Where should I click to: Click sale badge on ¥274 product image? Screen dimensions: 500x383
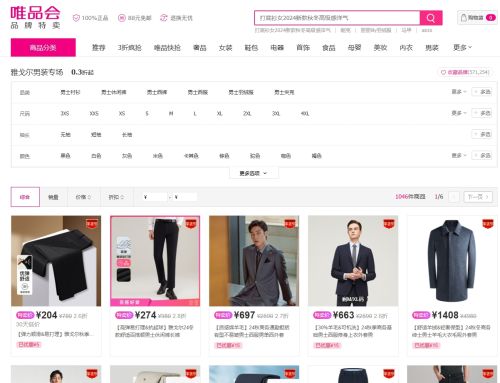[x=191, y=224]
